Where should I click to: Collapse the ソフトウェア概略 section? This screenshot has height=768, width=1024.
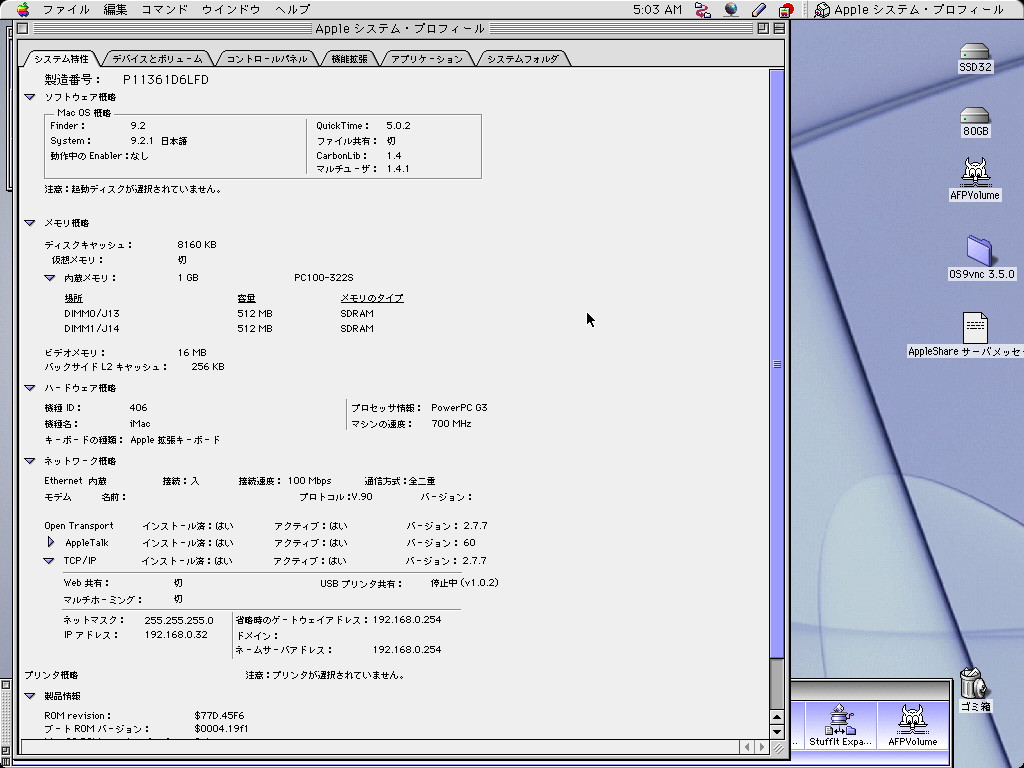click(29, 97)
